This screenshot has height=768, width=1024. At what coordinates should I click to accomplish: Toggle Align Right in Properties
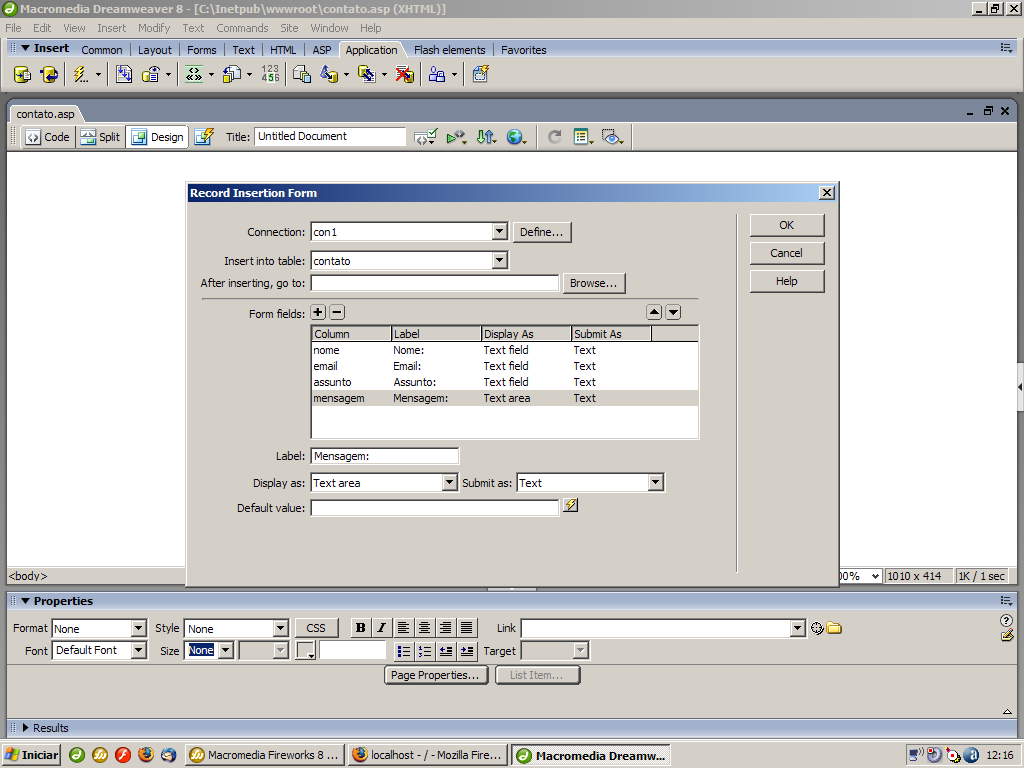pyautogui.click(x=445, y=628)
